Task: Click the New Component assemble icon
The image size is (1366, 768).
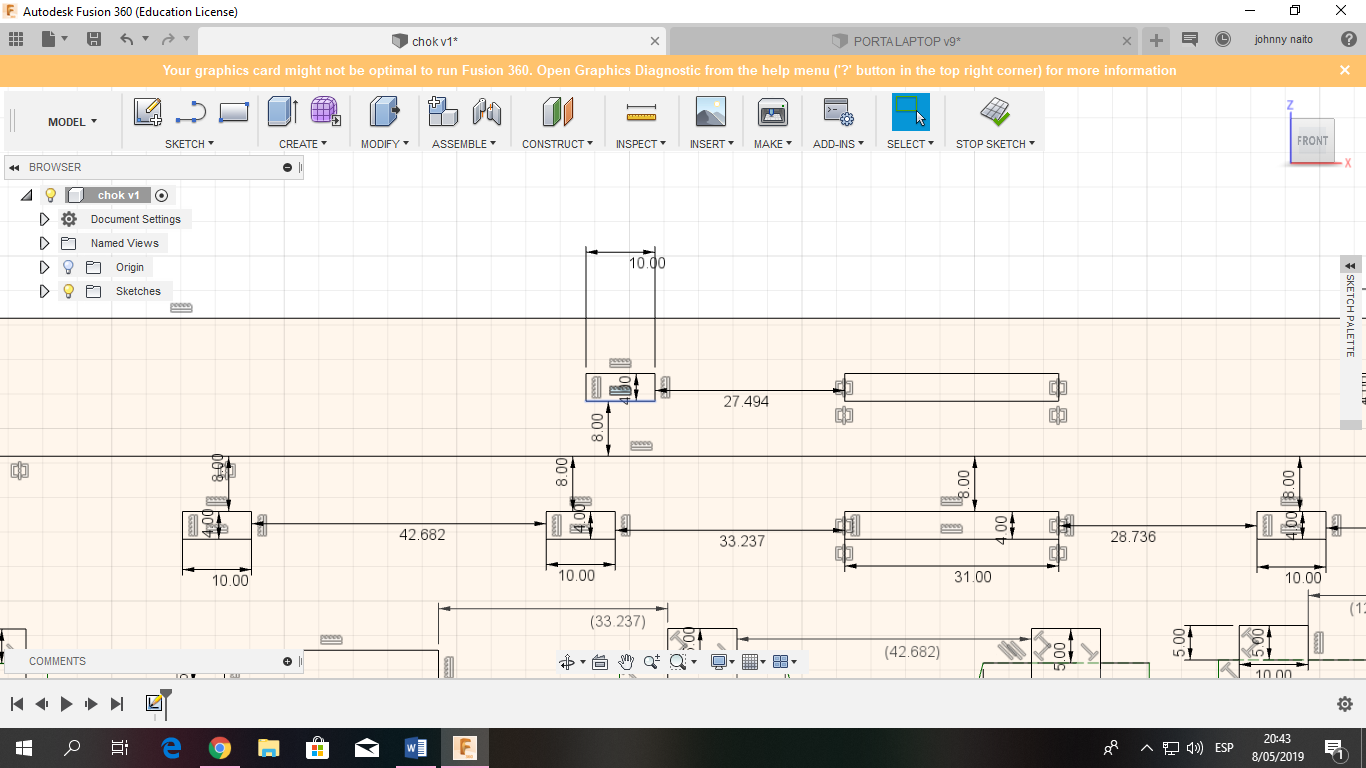Action: 442,112
